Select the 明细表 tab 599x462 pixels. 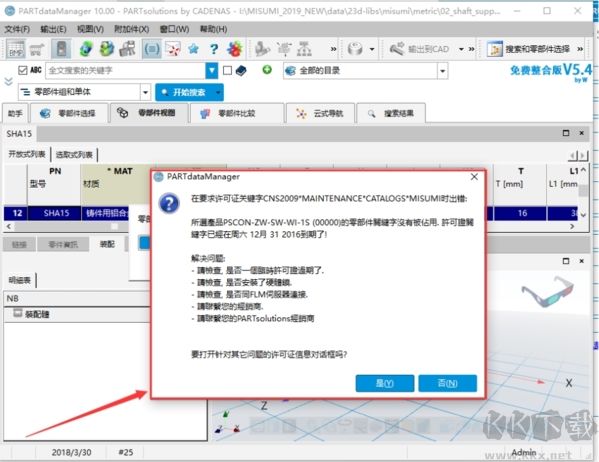20,280
